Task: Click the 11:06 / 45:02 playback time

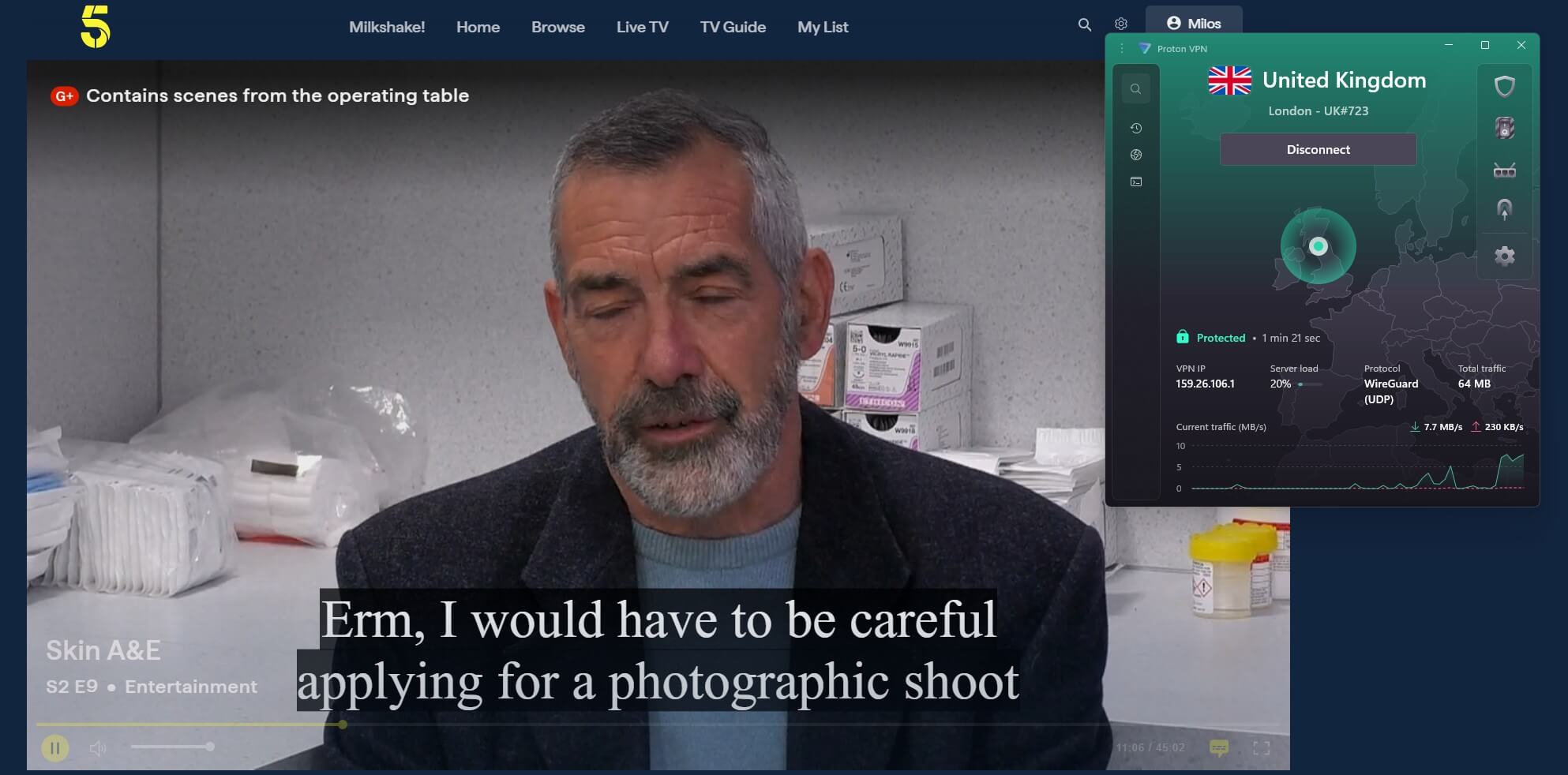Action: click(1150, 747)
